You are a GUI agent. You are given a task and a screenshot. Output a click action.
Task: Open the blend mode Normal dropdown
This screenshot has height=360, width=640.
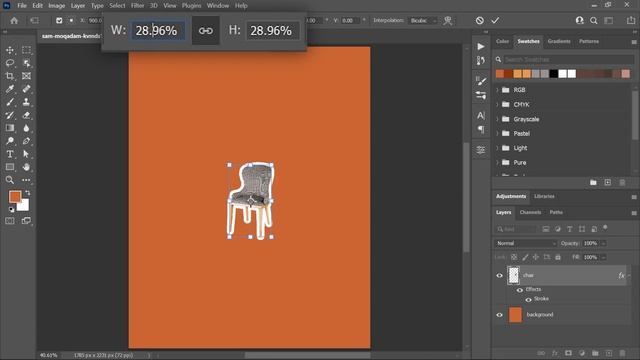[x=525, y=243]
